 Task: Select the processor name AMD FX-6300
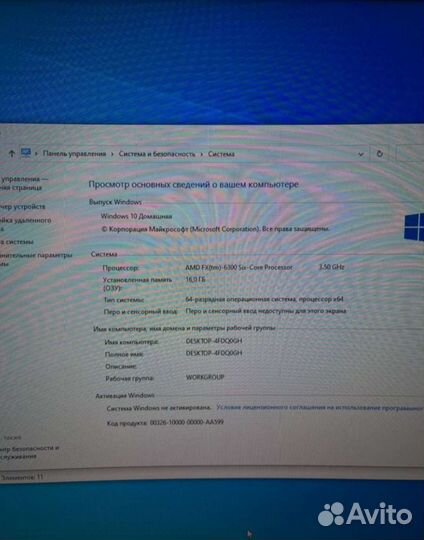[239, 267]
